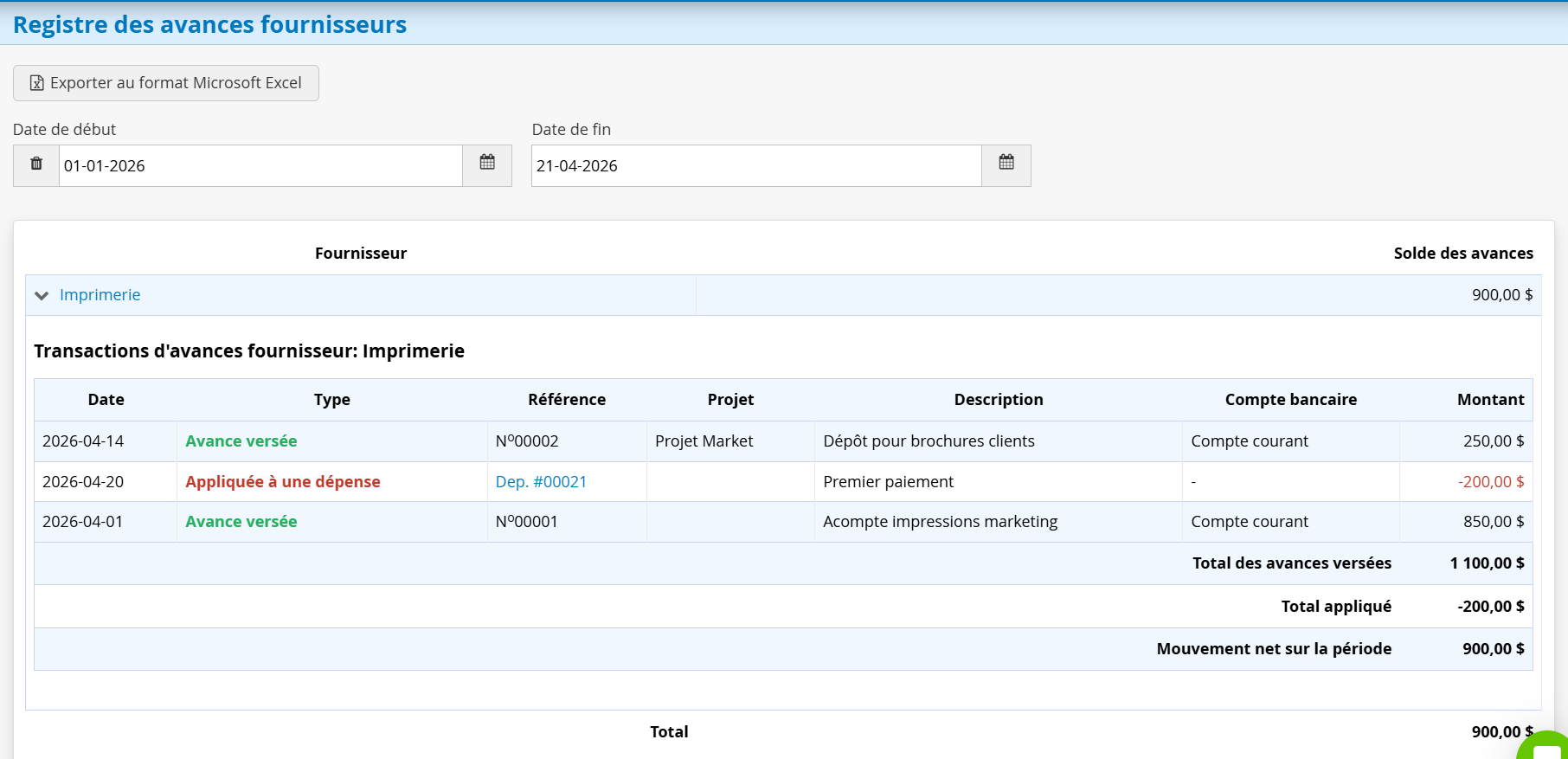1568x759 pixels.
Task: Edit the Date de début field
Action: 260,165
